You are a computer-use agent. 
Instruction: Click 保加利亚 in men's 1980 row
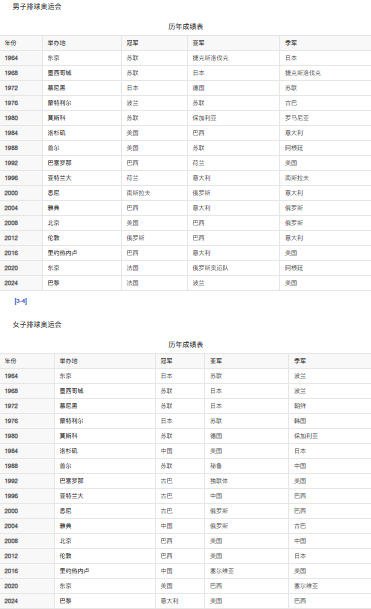coord(205,118)
